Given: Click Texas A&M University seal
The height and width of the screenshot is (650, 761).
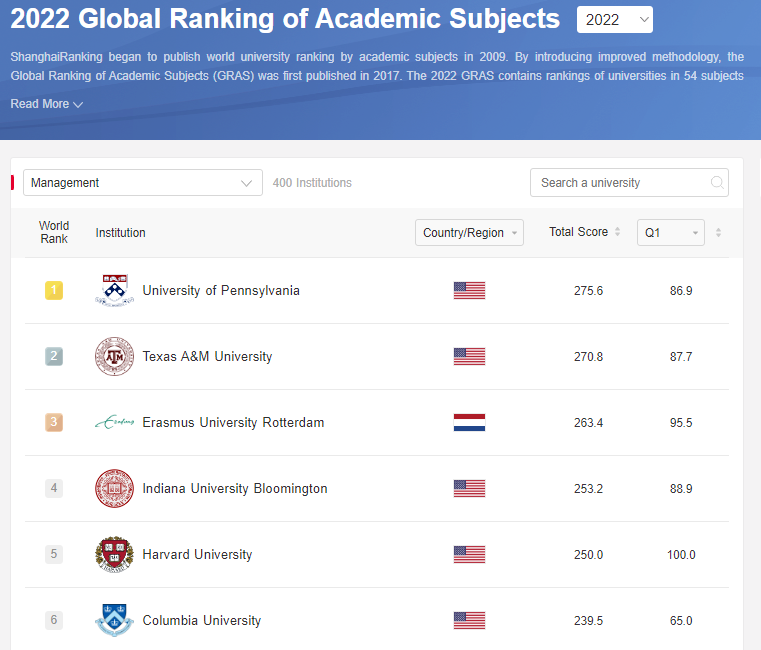Looking at the screenshot, I should tap(114, 356).
